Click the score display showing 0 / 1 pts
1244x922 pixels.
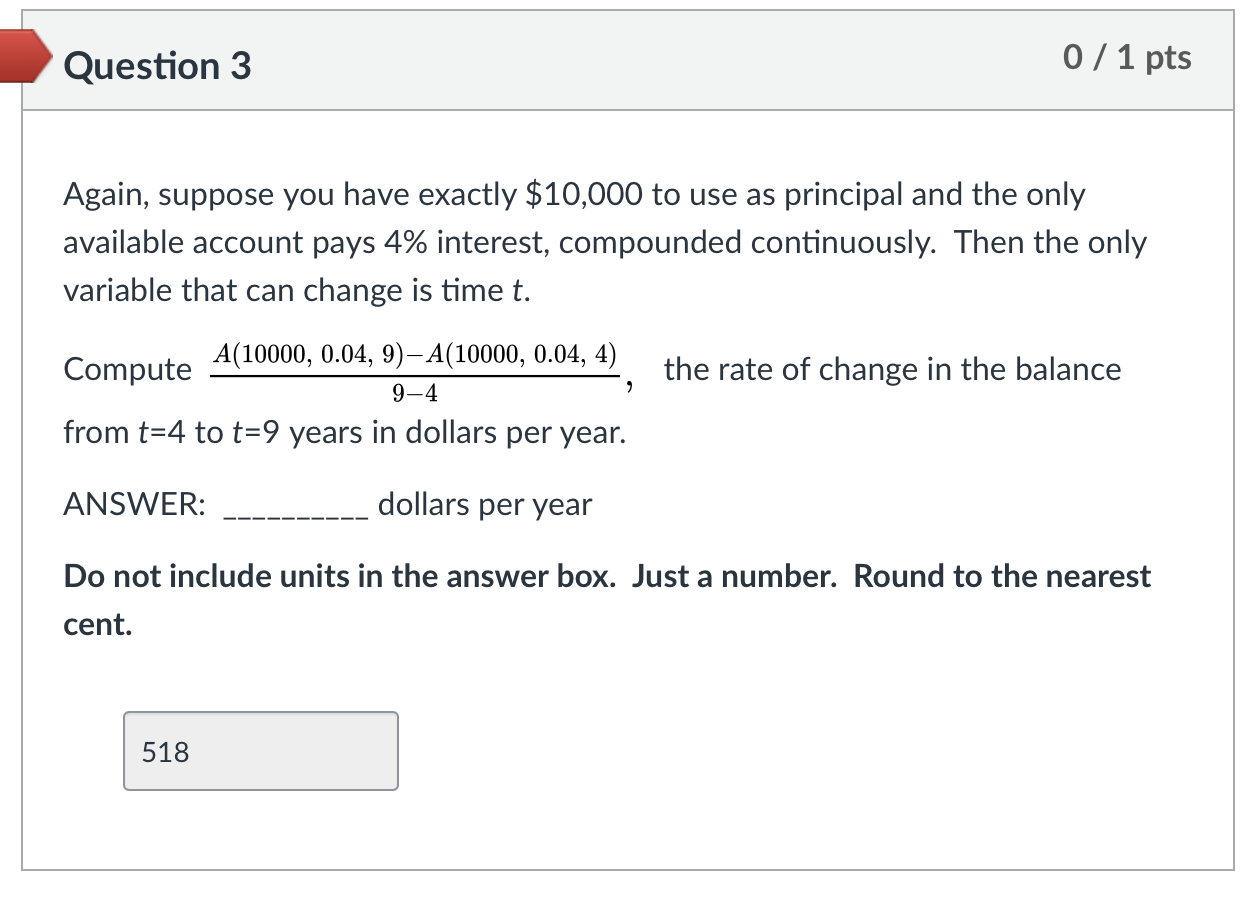pyautogui.click(x=1128, y=57)
